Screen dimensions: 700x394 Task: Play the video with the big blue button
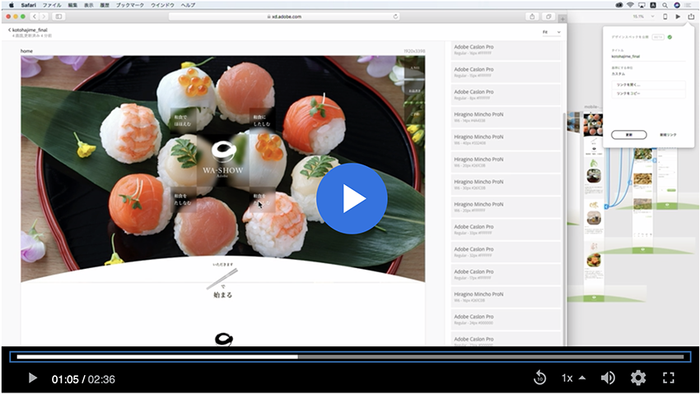[352, 199]
